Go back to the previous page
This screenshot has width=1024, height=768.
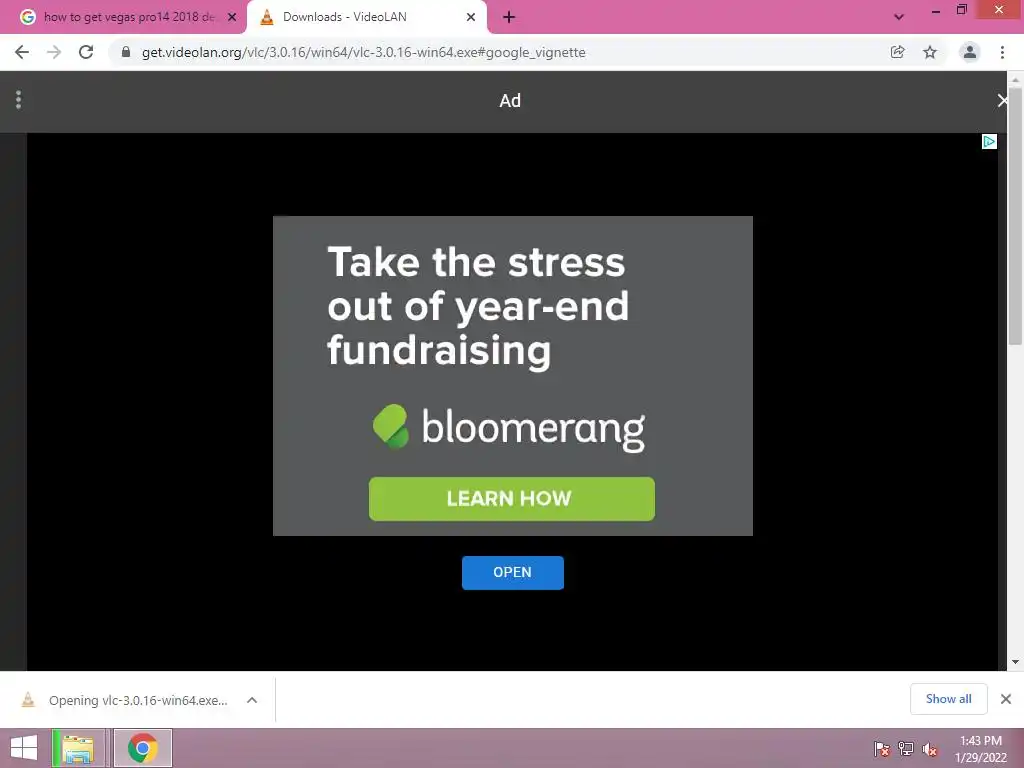tap(22, 52)
